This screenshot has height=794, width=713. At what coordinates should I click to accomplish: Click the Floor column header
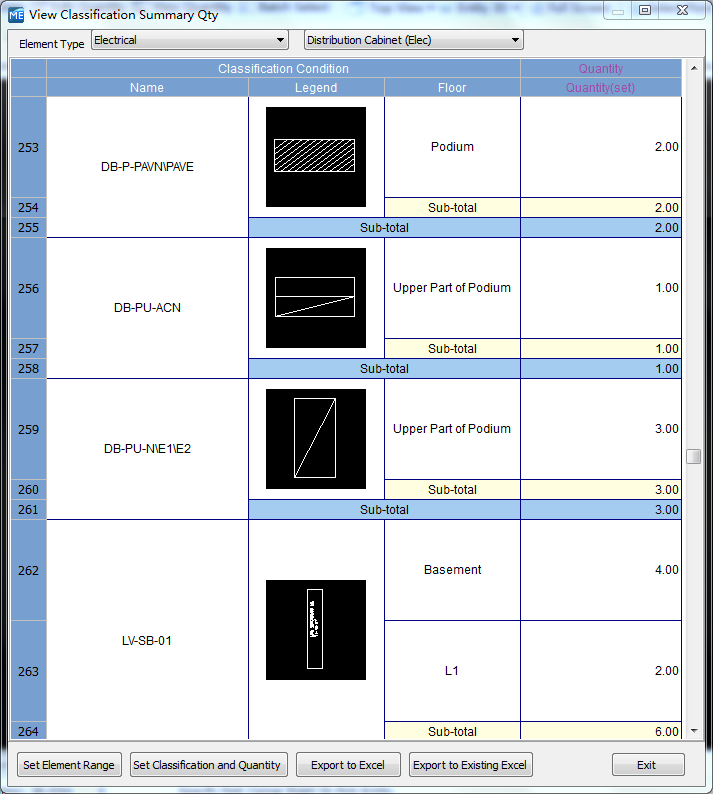pos(452,88)
